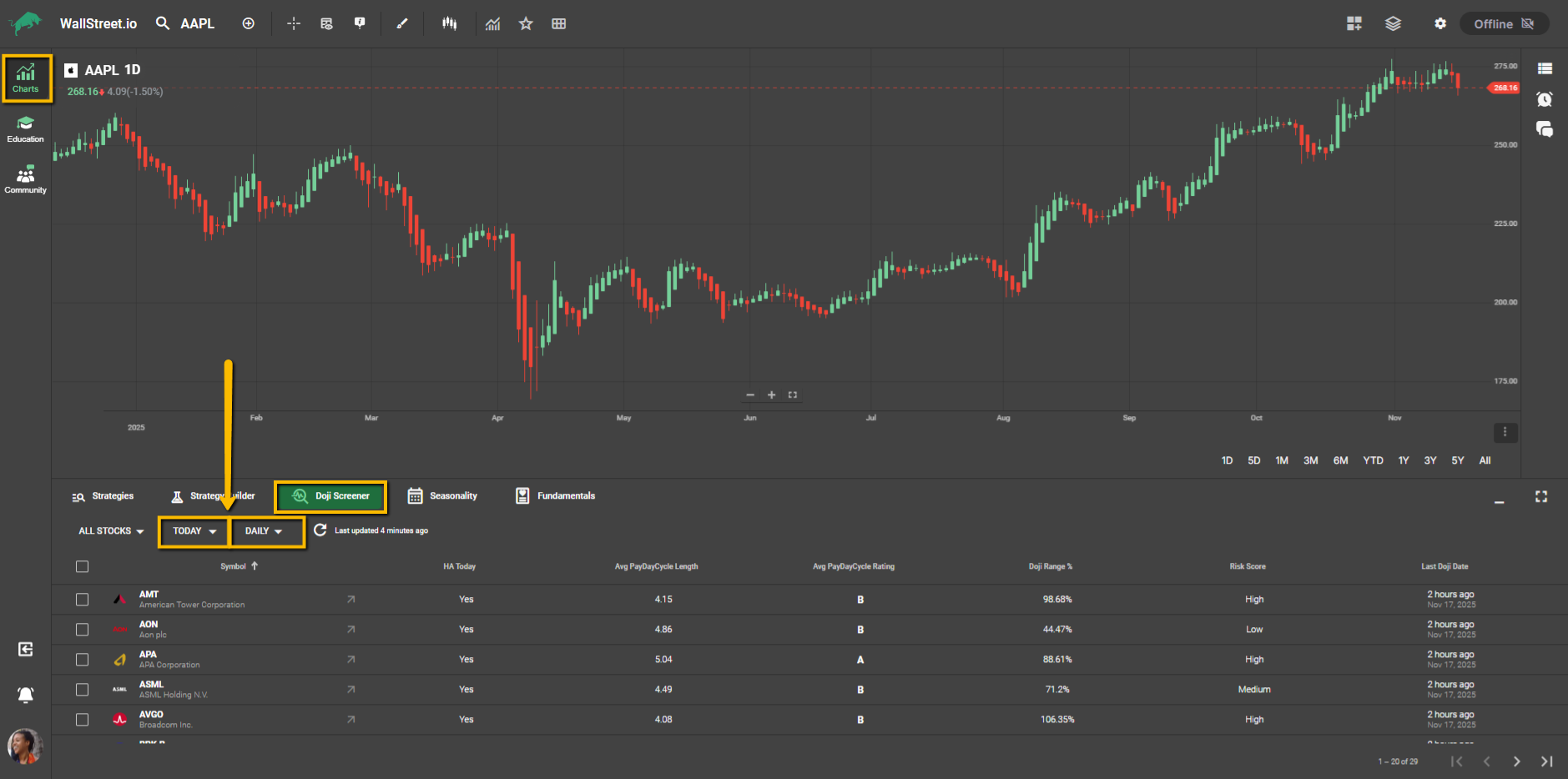Tick the checkbox for ASML
Viewport: 1568px width, 779px height.
click(x=82, y=690)
